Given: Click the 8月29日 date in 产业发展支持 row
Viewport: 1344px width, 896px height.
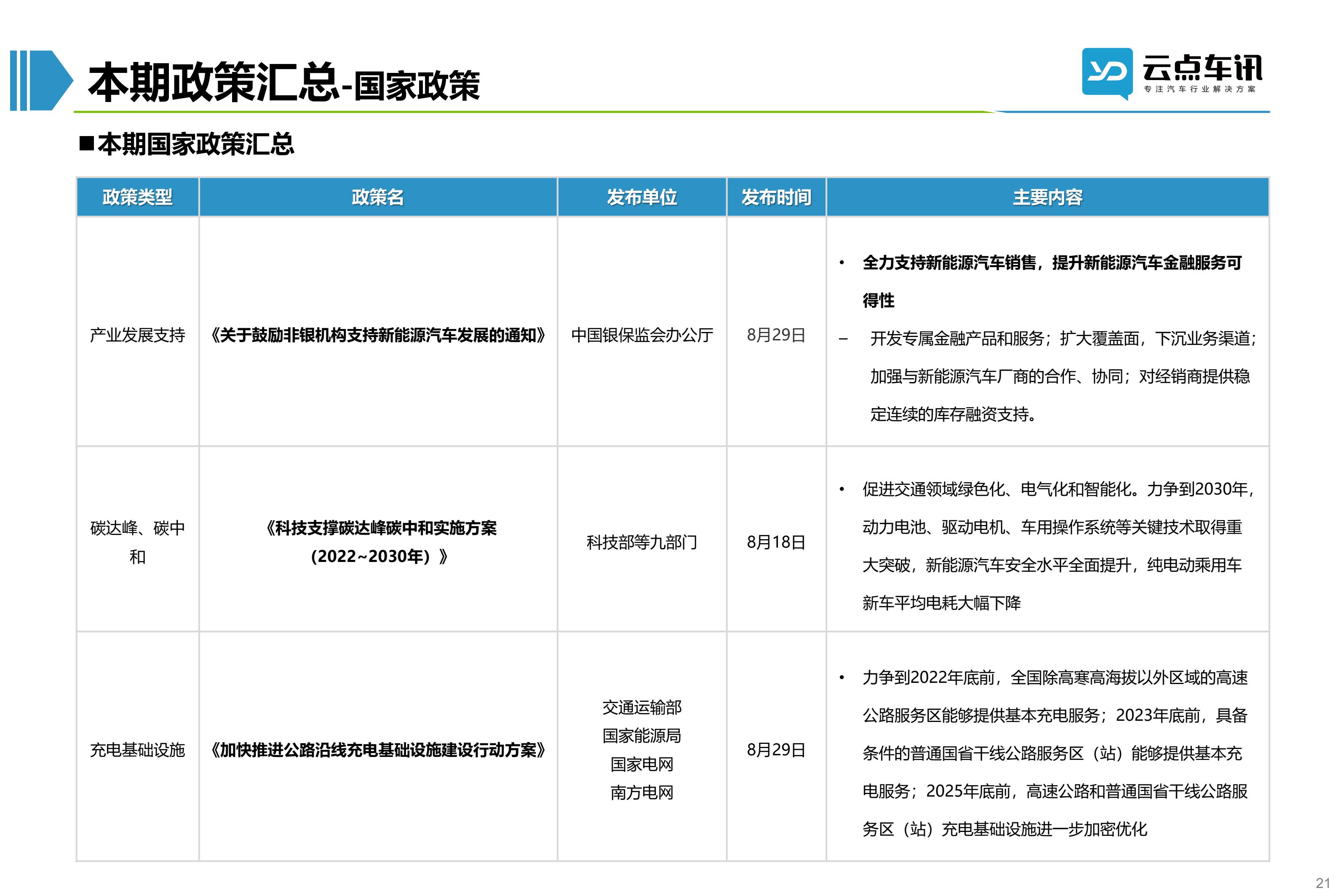Looking at the screenshot, I should [776, 335].
